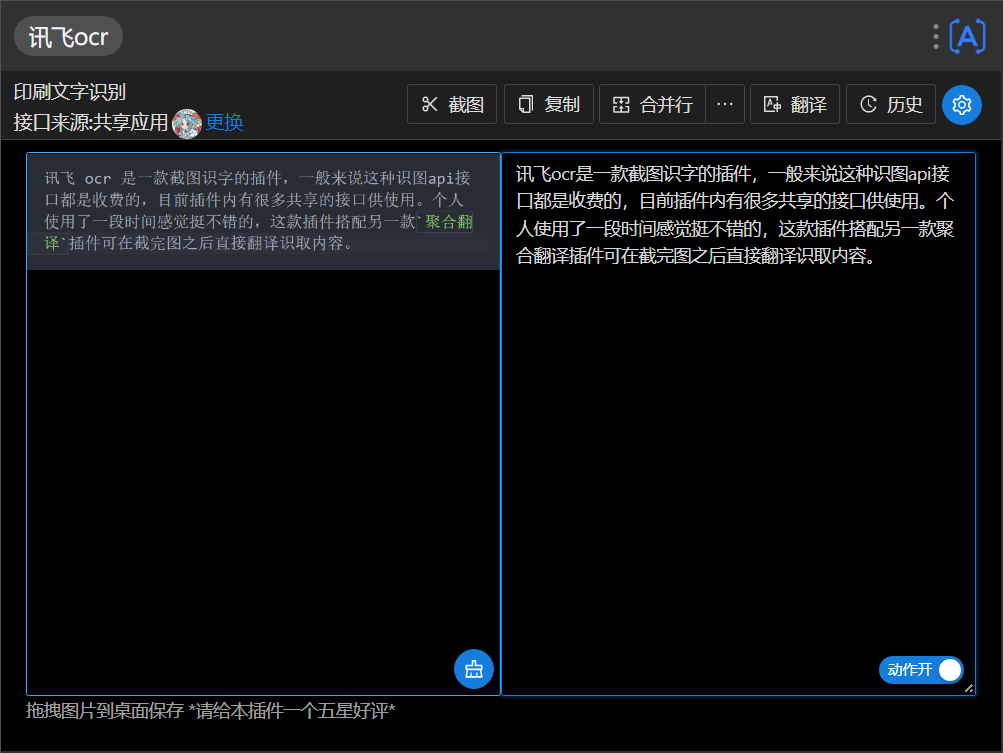Select the 截图 screenshot capture tool
Screen dimensions: 1003x753
point(451,103)
